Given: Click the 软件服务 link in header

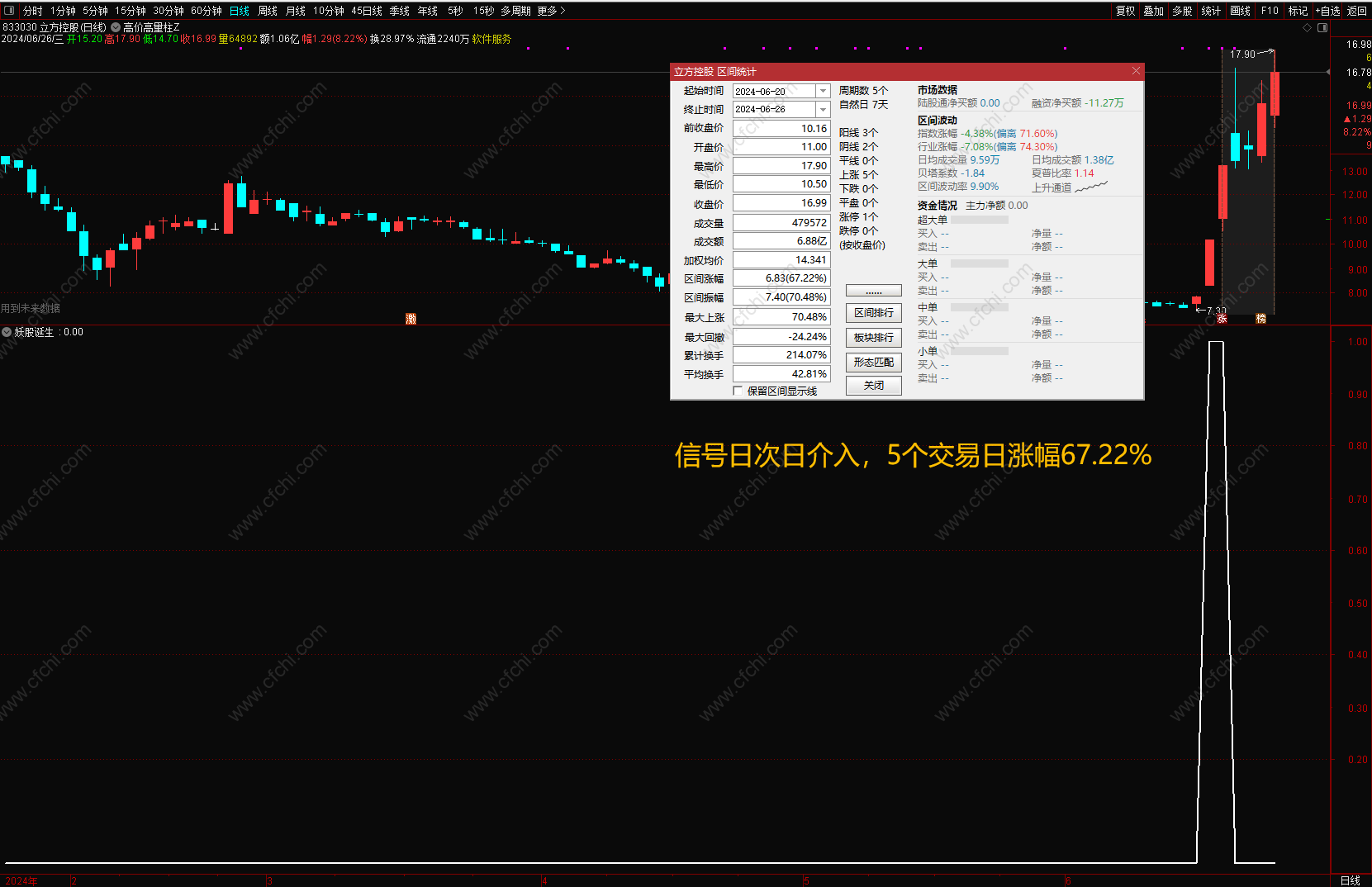Looking at the screenshot, I should [x=491, y=39].
